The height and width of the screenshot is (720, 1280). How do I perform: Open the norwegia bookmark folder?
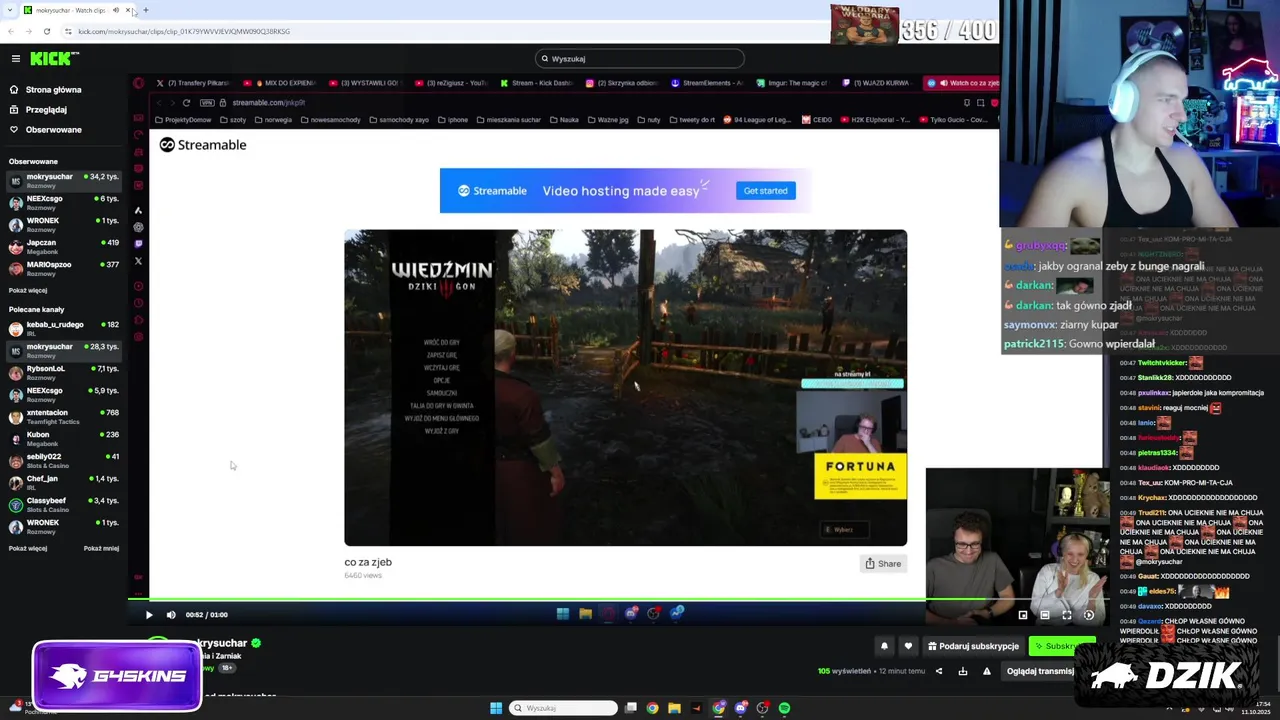pos(272,120)
